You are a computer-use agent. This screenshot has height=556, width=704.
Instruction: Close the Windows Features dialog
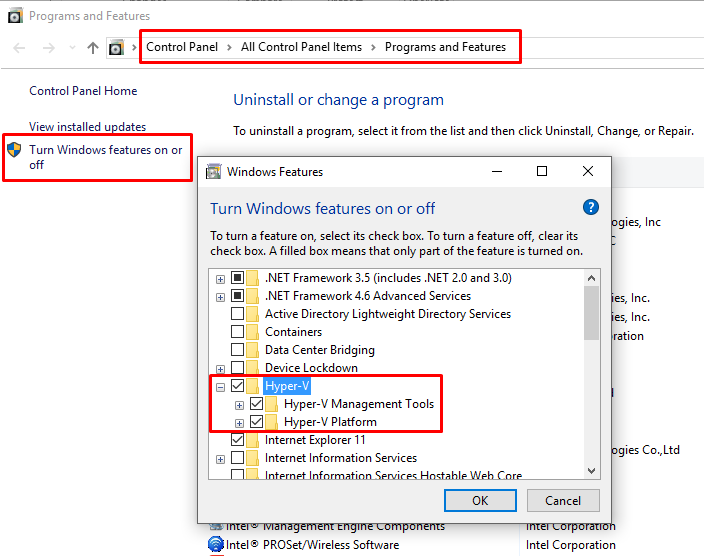(x=588, y=171)
